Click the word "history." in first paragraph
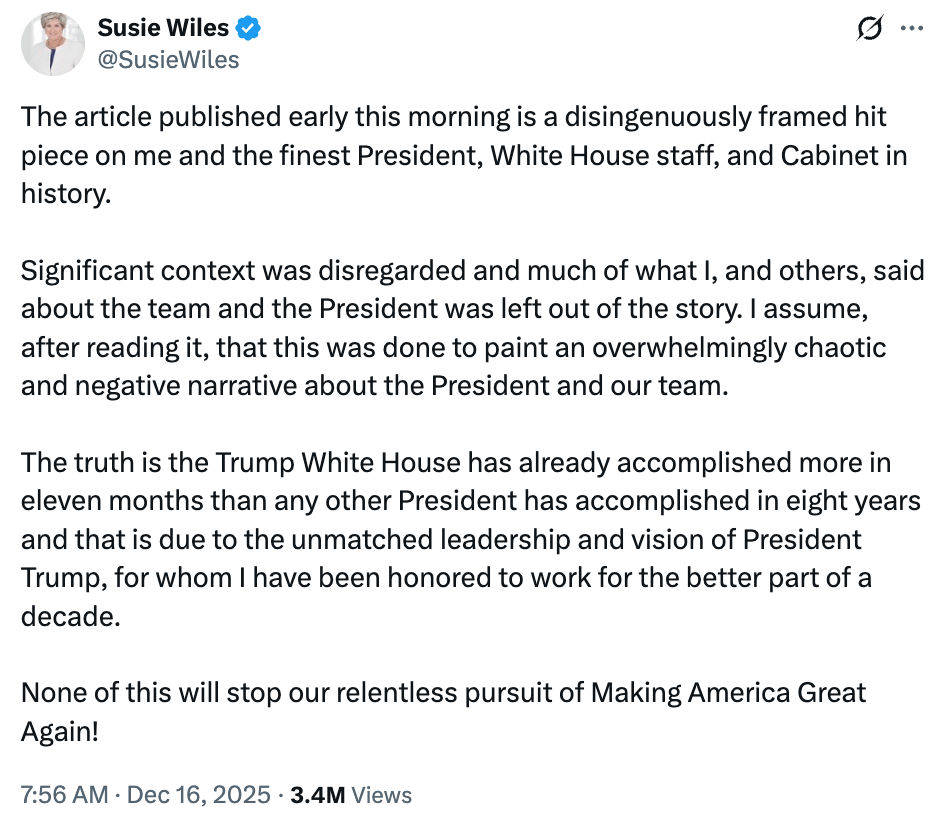Image resolution: width=944 pixels, height=822 pixels. [66, 194]
